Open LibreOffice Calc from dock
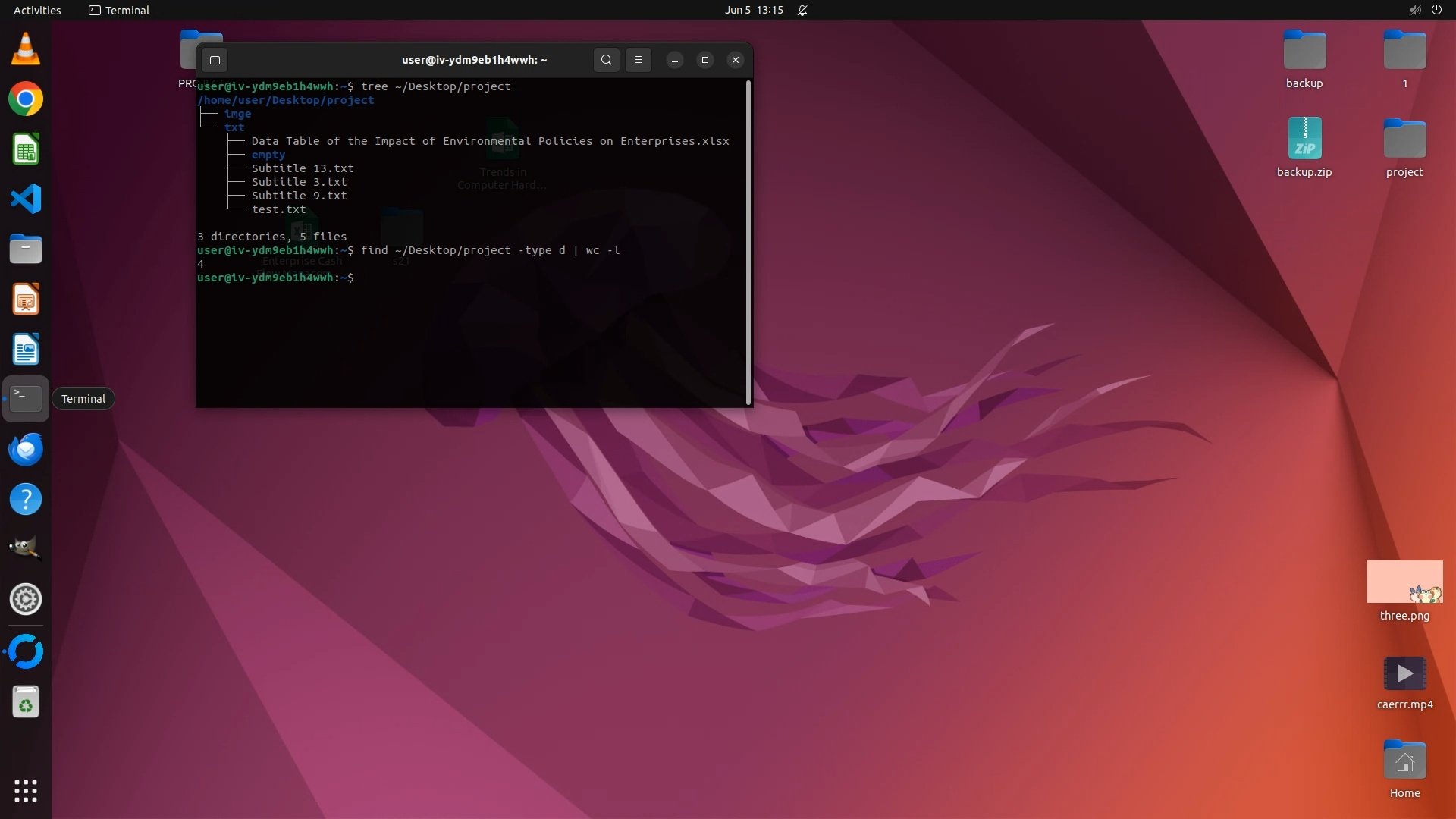 [x=26, y=149]
